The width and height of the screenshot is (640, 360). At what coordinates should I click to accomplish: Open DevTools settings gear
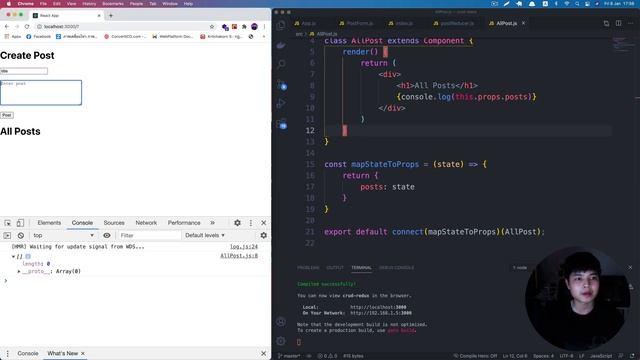click(x=237, y=223)
